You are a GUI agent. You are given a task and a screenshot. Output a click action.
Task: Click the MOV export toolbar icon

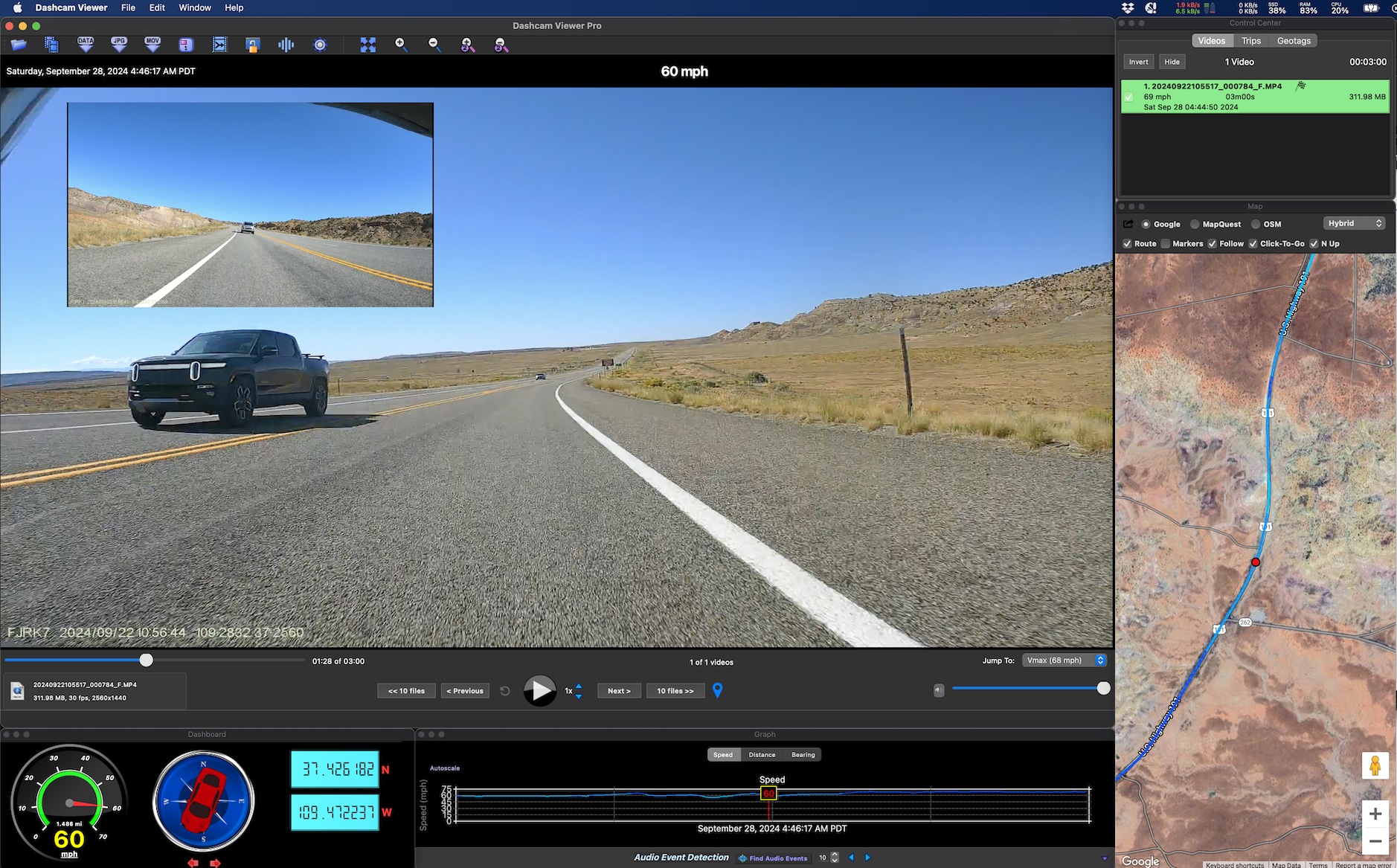coord(152,45)
